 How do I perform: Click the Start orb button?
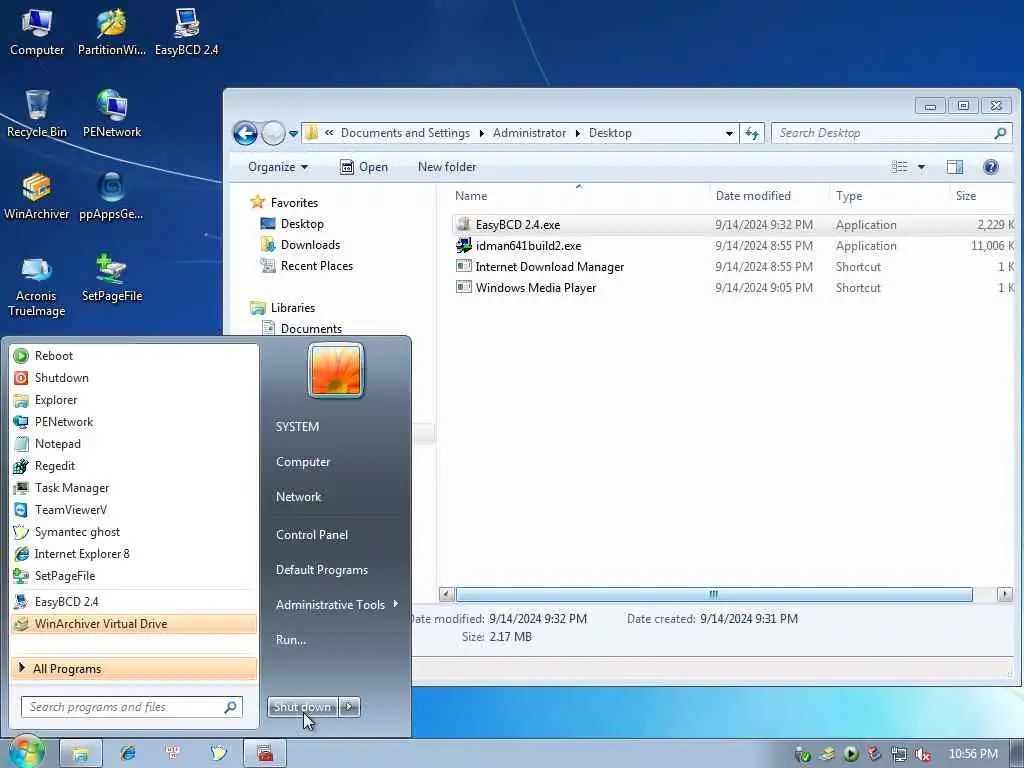point(27,752)
